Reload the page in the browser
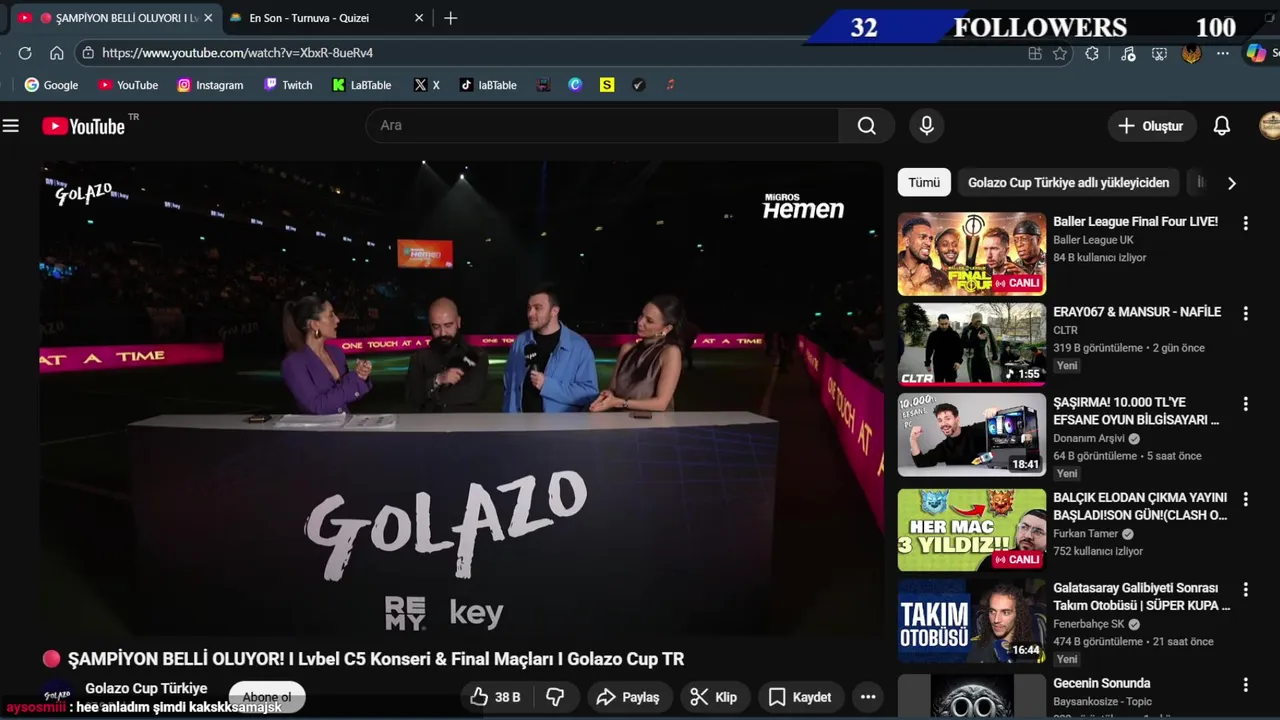The height and width of the screenshot is (720, 1280). [x=25, y=53]
